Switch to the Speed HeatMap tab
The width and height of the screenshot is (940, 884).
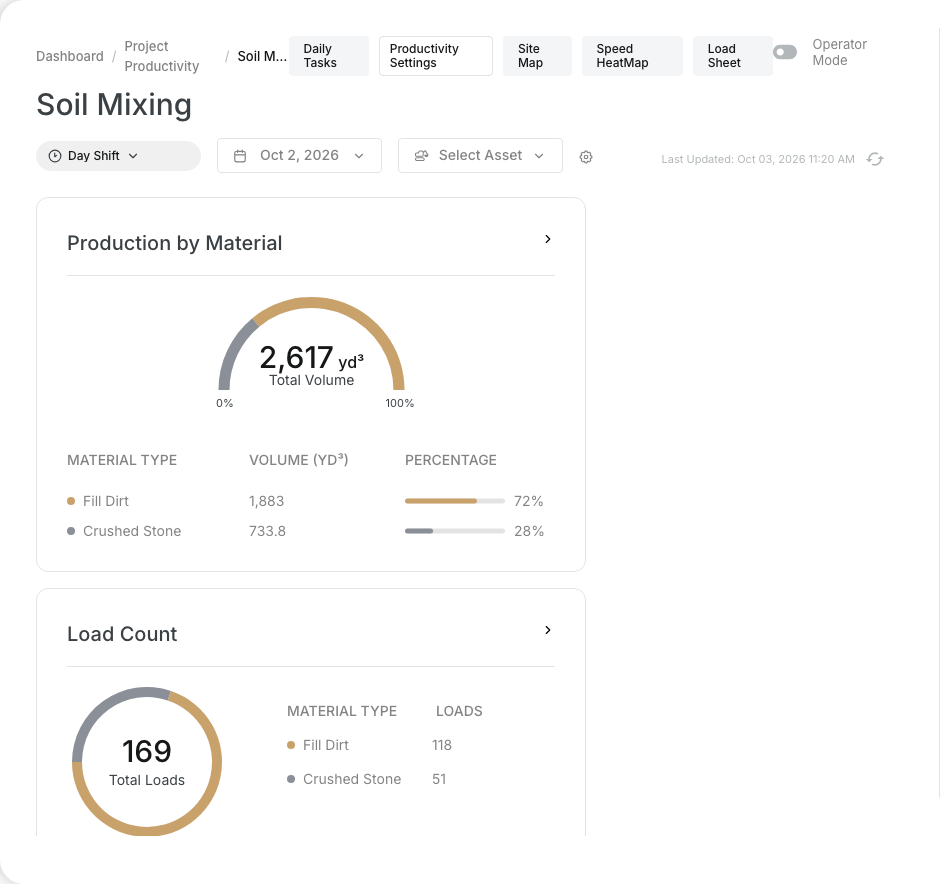pyautogui.click(x=632, y=56)
